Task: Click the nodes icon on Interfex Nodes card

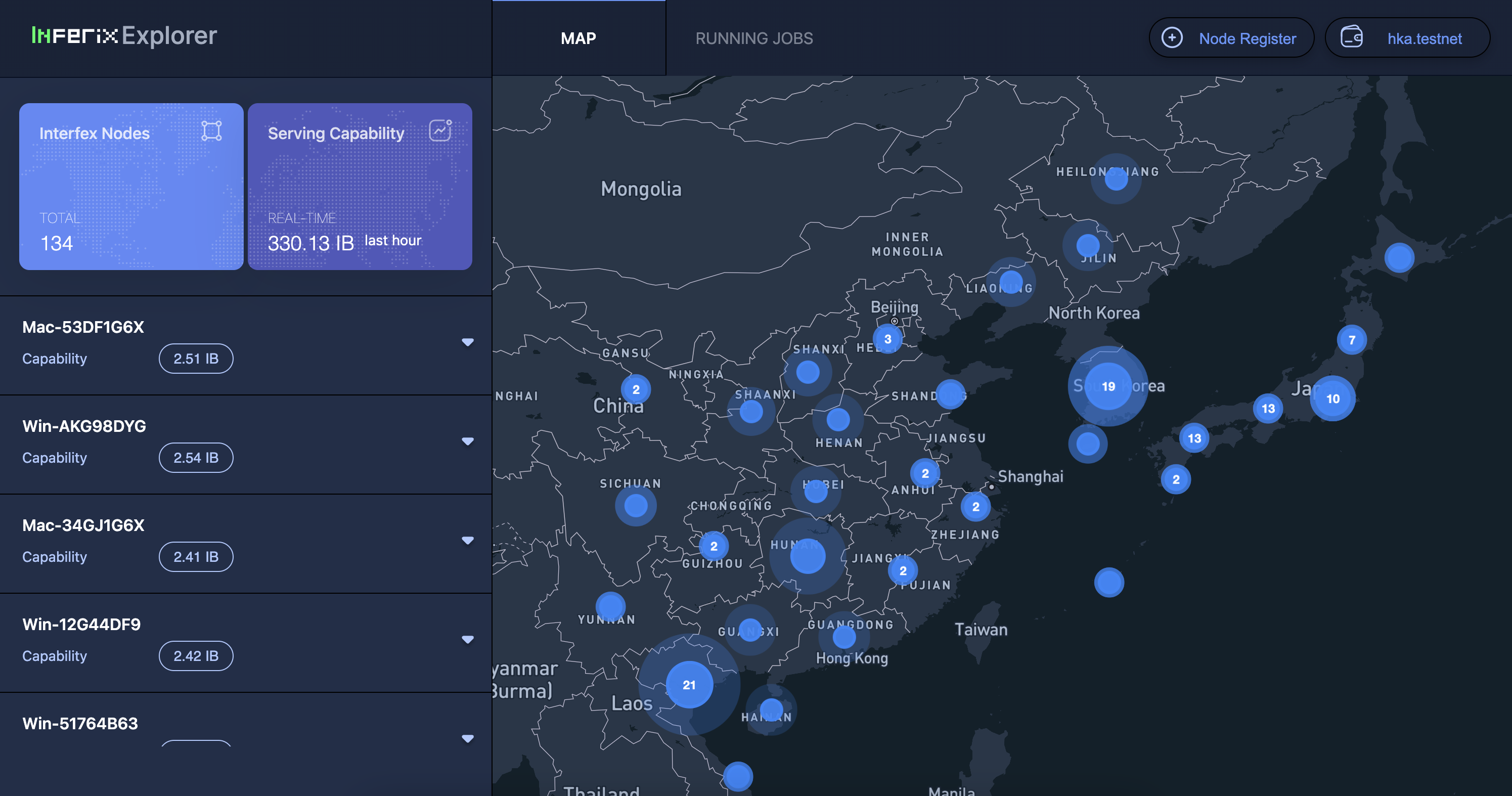Action: click(x=211, y=130)
